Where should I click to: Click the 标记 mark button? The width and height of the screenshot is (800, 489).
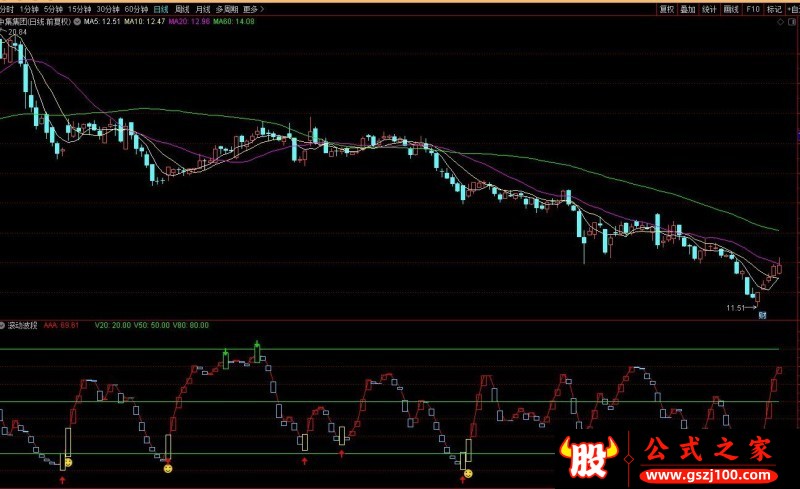pos(774,8)
